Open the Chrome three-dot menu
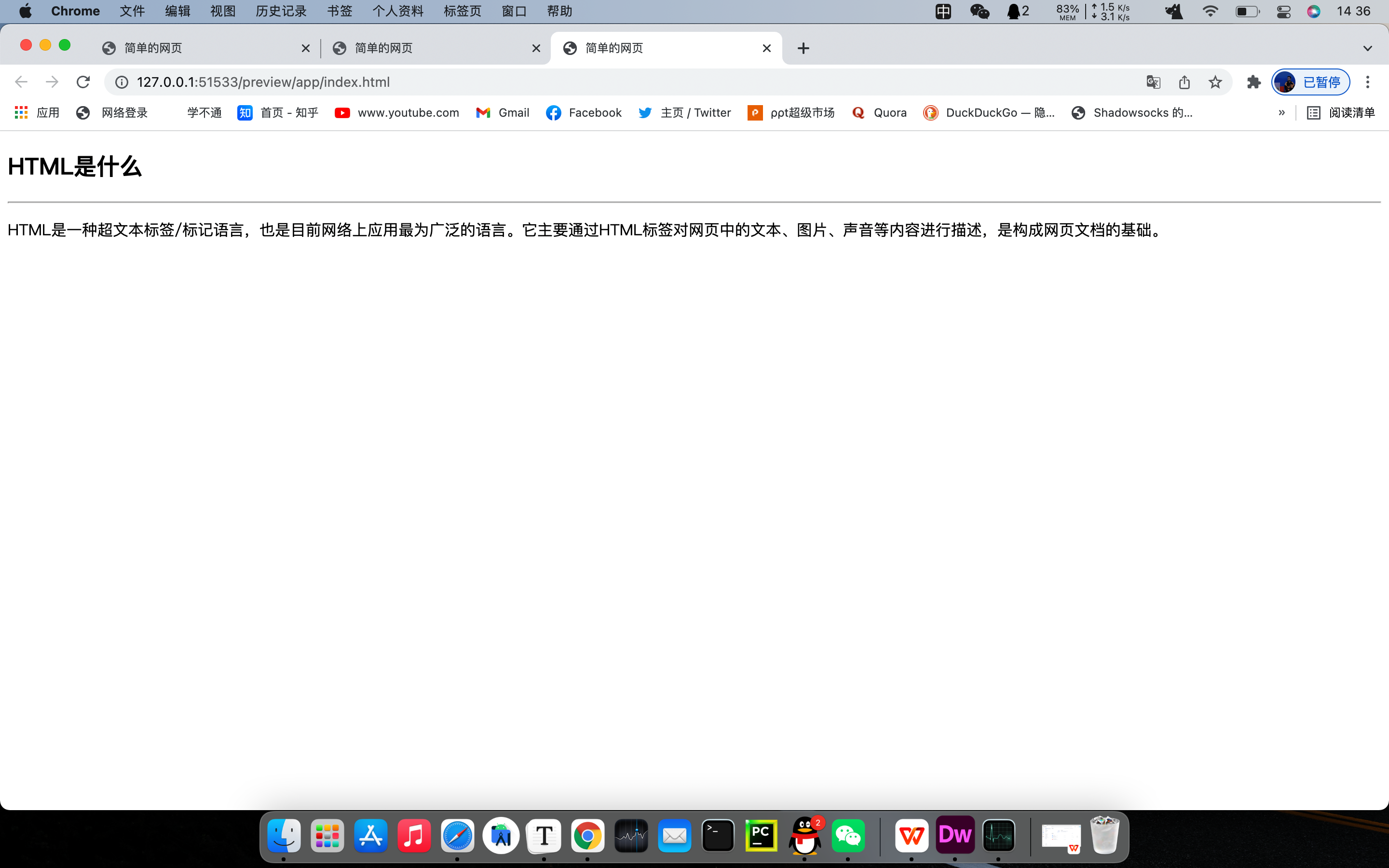 coord(1368,81)
